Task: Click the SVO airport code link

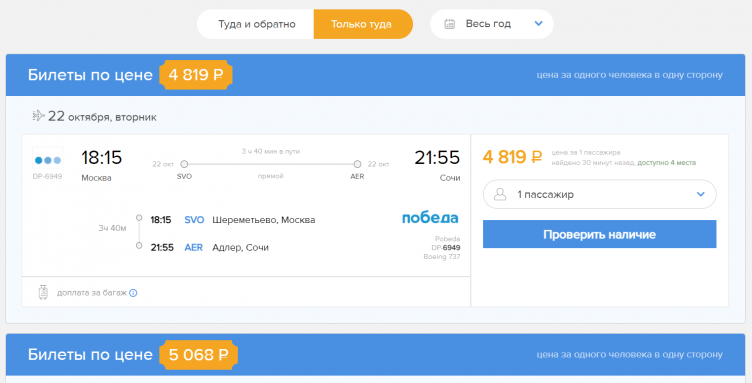Action: point(194,220)
